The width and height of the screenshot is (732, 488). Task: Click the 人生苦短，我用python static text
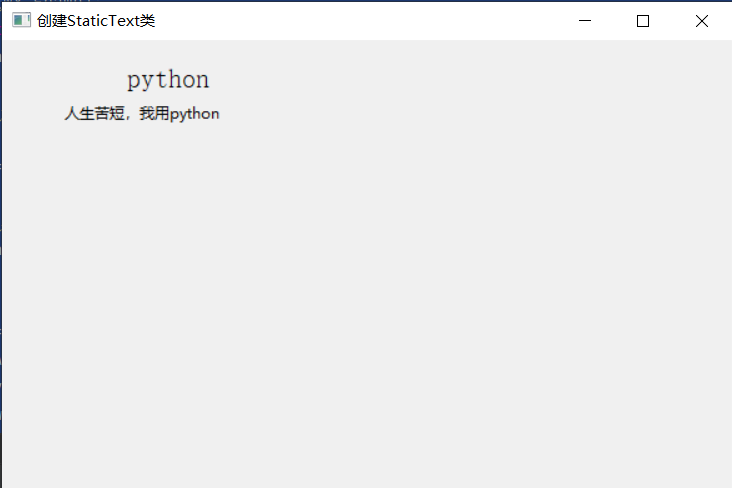click(142, 113)
